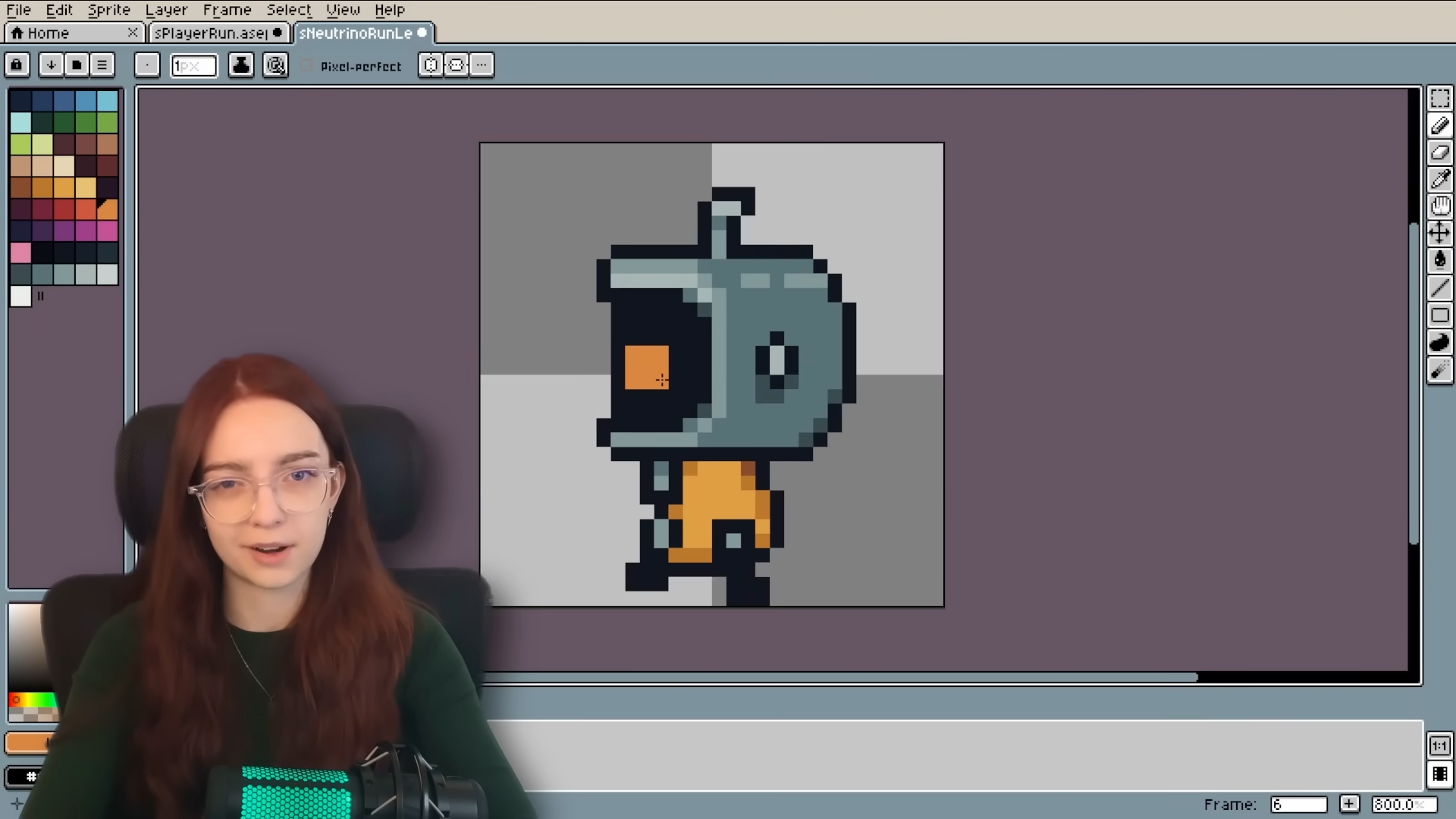Pick the purple palette swatch
This screenshot has width=1456, height=819.
coord(64,231)
